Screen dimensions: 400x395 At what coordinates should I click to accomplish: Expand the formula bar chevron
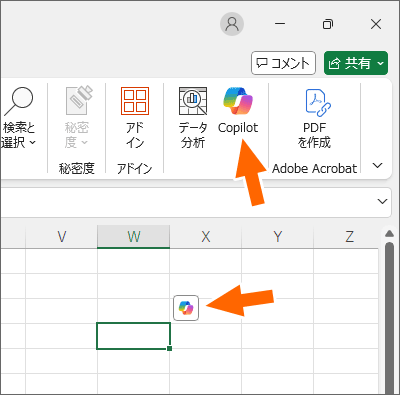click(382, 201)
